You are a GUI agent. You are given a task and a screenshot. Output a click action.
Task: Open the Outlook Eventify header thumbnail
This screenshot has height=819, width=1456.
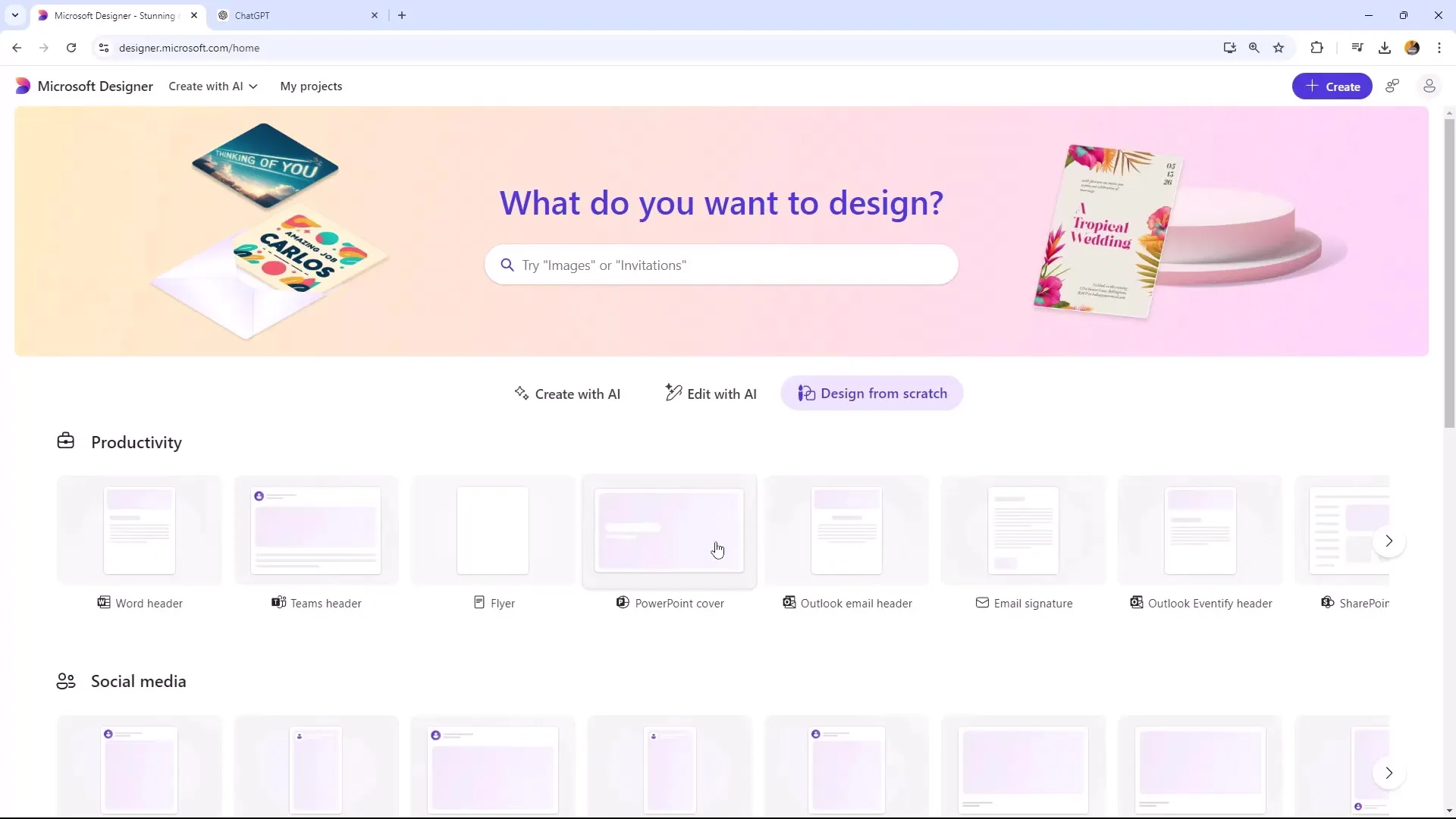1200,530
